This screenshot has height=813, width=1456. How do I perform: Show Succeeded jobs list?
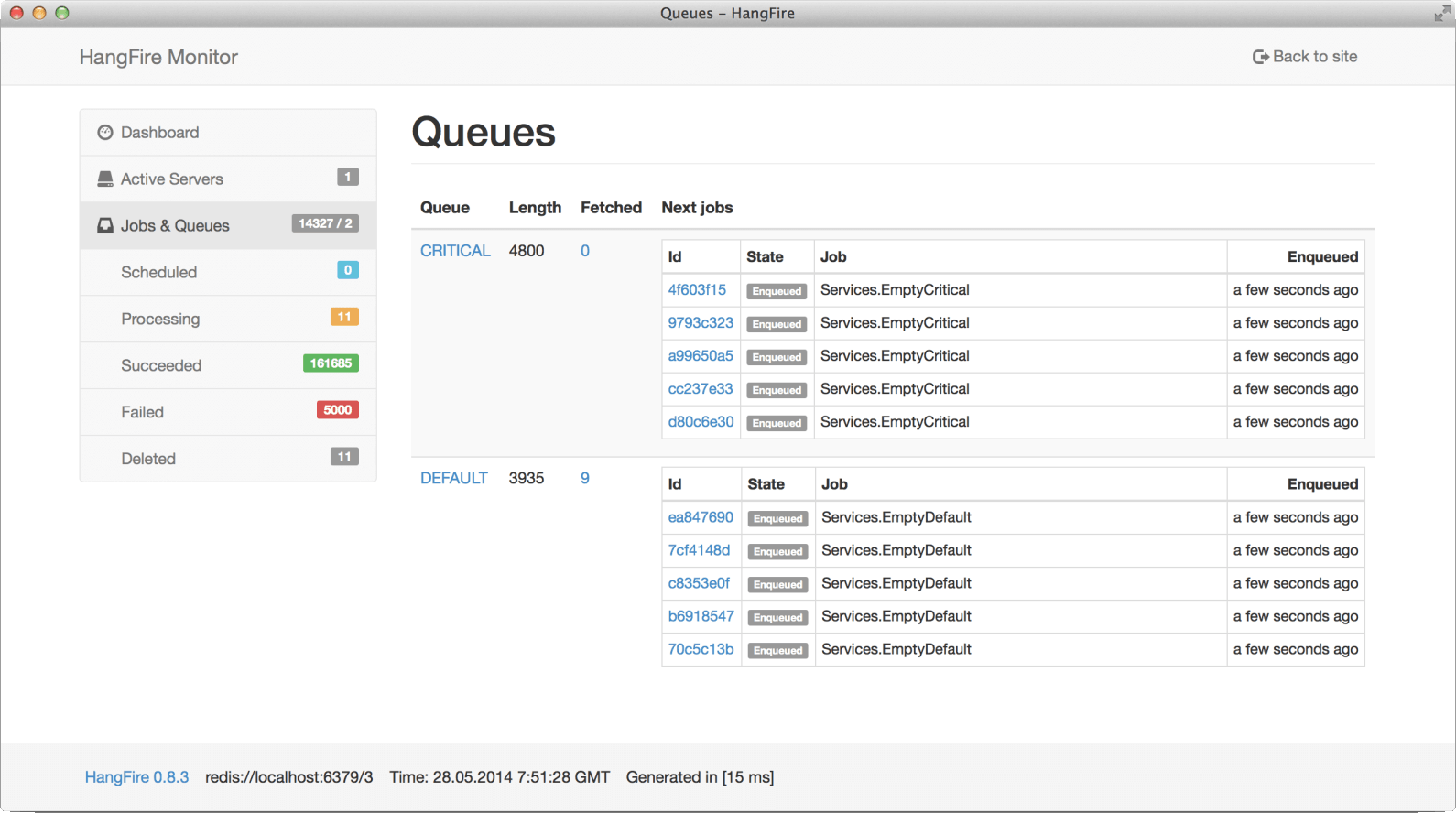coord(228,366)
